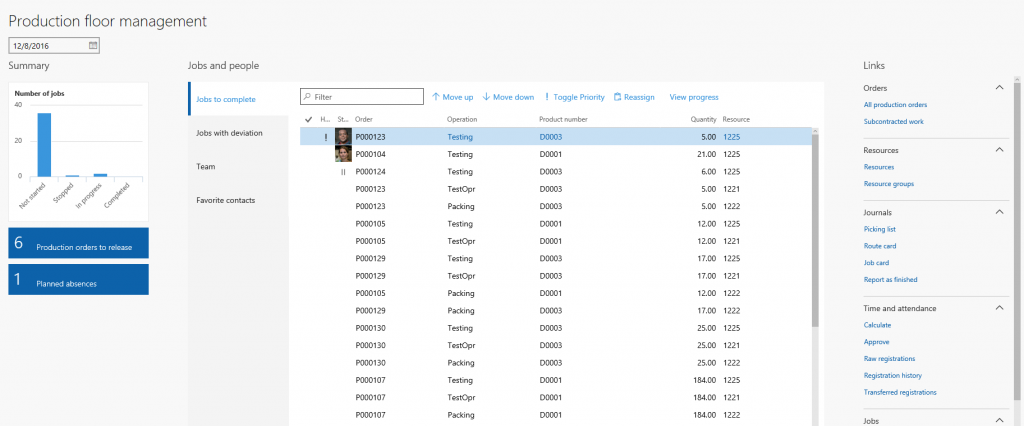The image size is (1024, 426).
Task: Open the calendar date picker icon
Action: pos(93,45)
